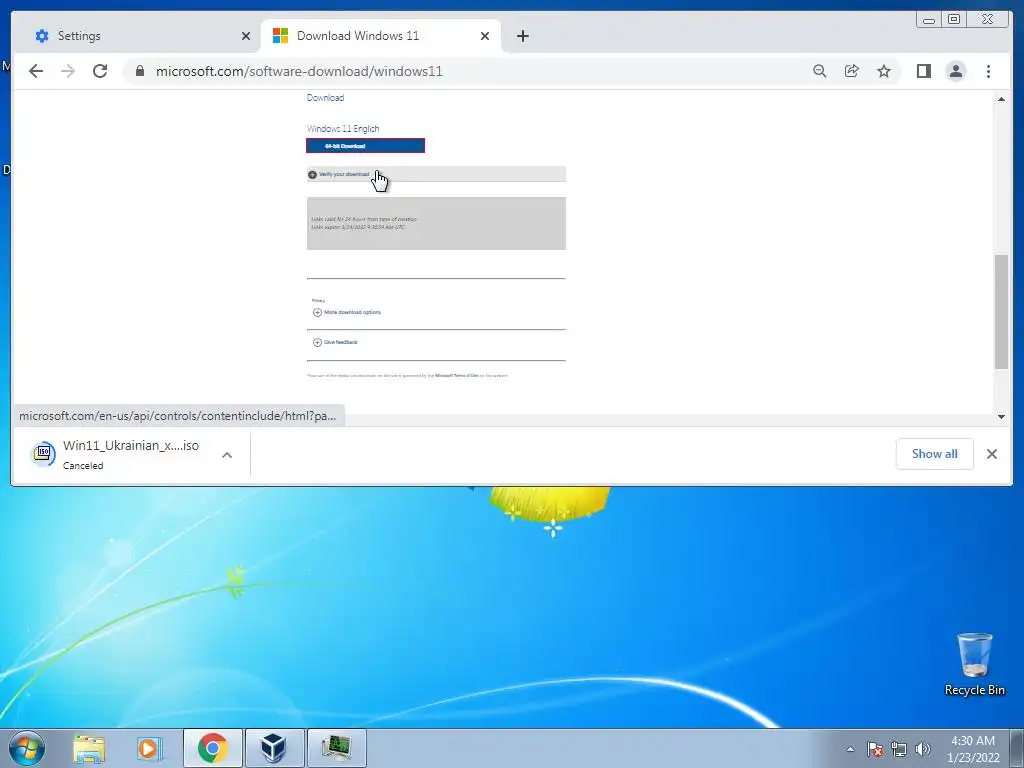Close the downloads bar
Image resolution: width=1024 pixels, height=768 pixels.
[991, 454]
